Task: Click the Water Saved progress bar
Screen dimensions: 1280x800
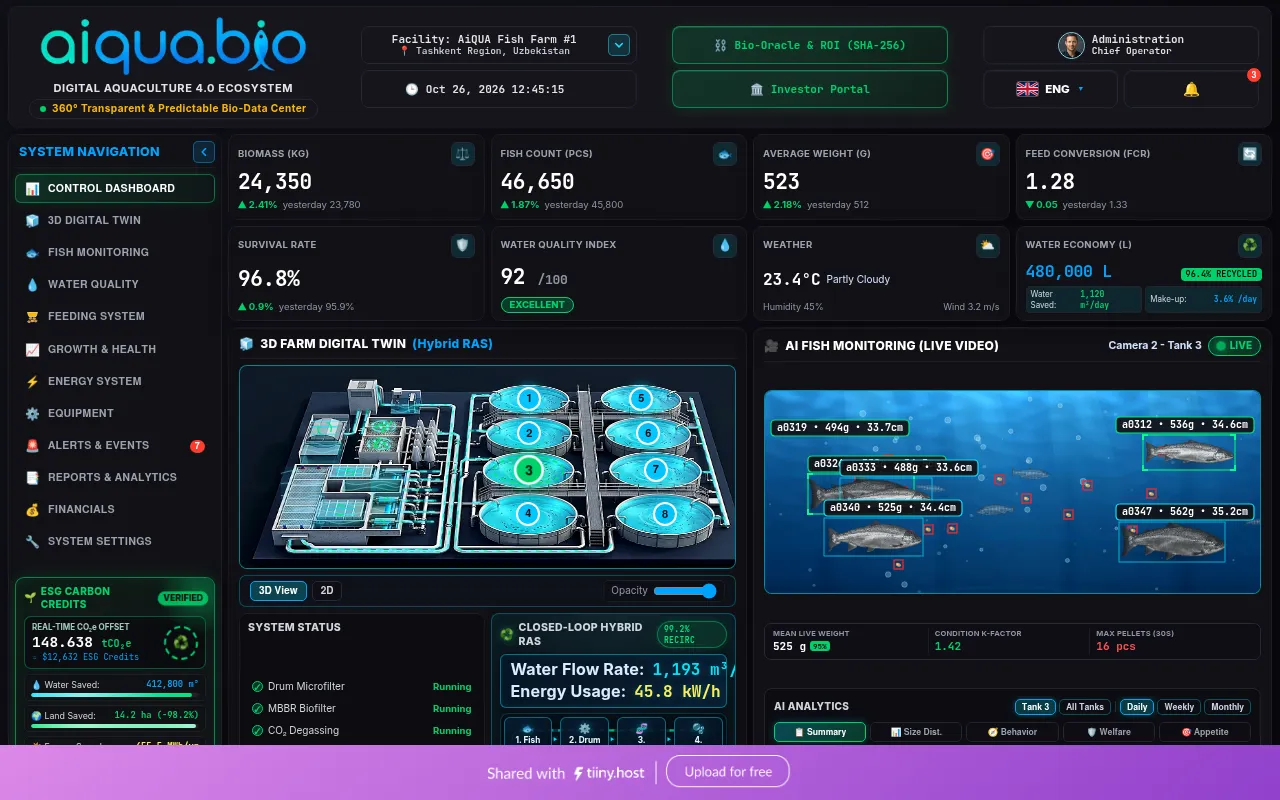Action: tap(115, 695)
